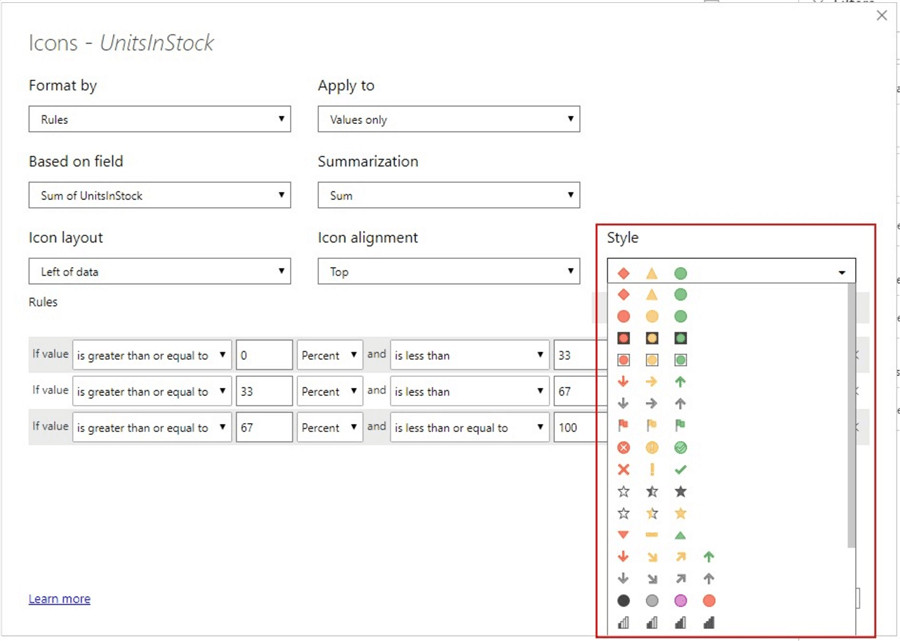
Task: Select the flags icon style row
Action: 652,426
